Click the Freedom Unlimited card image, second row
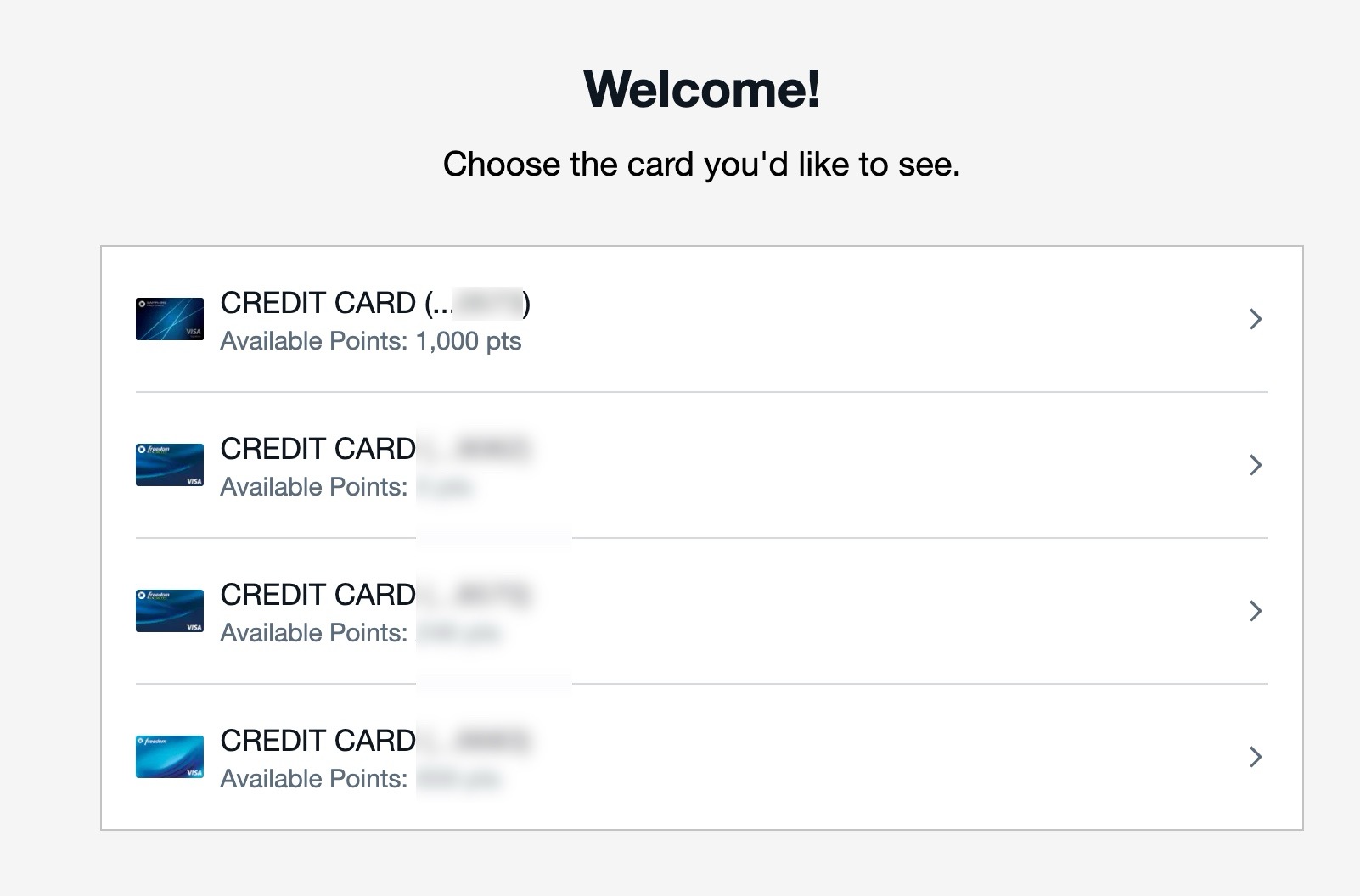 (168, 464)
